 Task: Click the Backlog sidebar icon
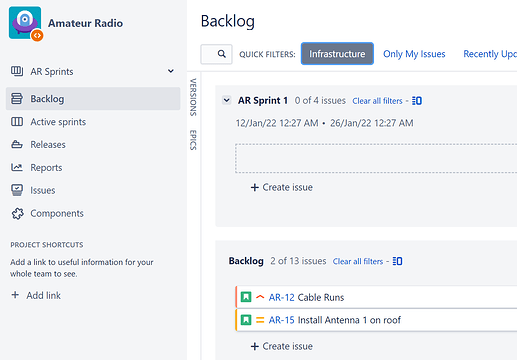tap(17, 99)
